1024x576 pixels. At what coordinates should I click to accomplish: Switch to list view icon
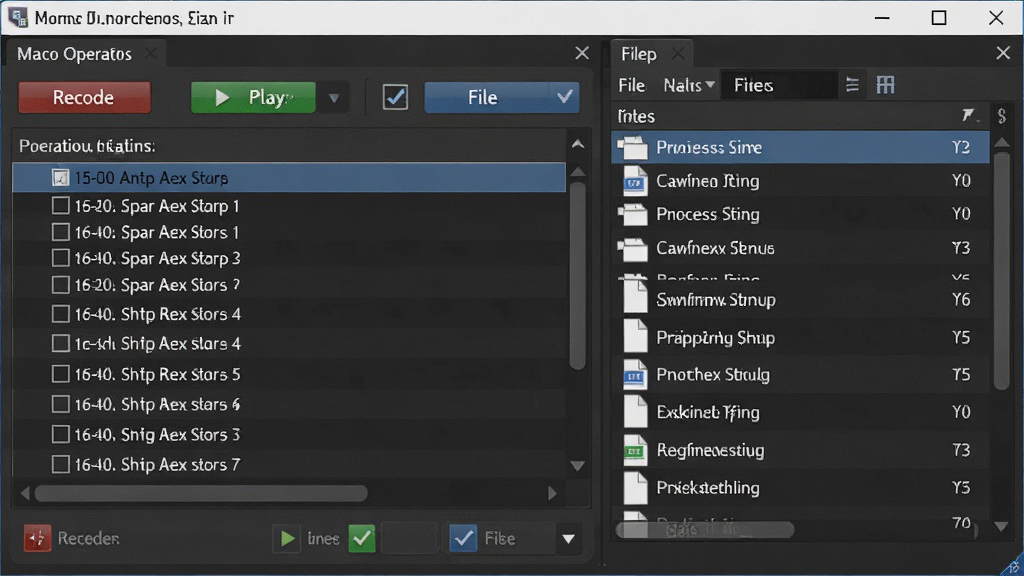pos(852,85)
